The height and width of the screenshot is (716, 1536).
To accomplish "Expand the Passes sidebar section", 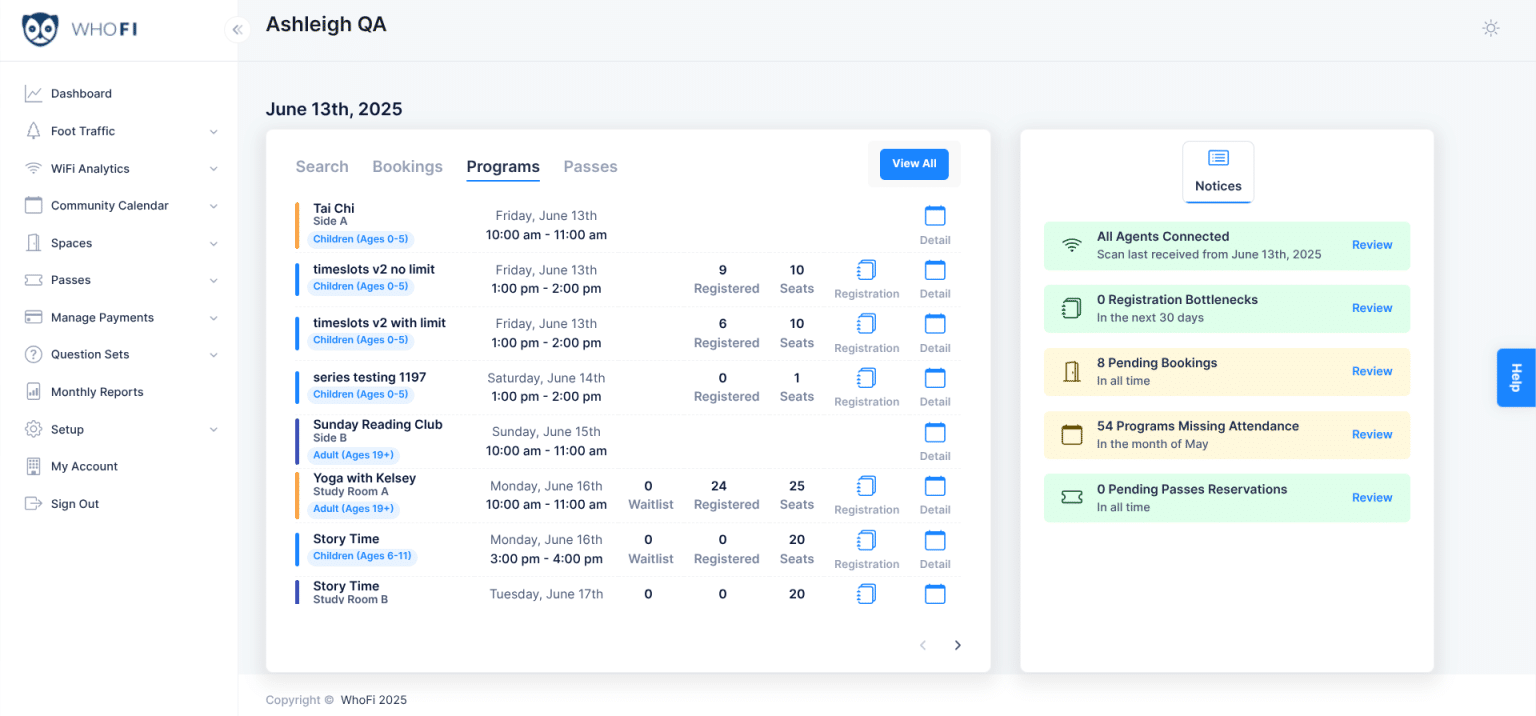I will tap(31, 280).
